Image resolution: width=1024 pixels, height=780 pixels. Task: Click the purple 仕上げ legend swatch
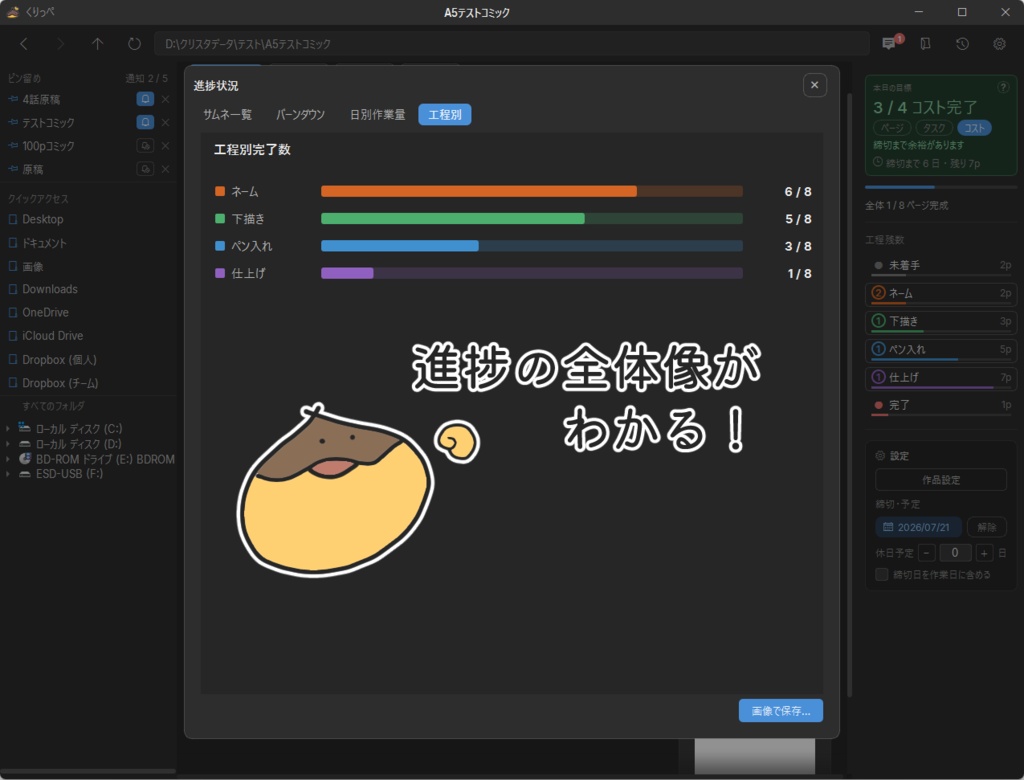pyautogui.click(x=220, y=273)
